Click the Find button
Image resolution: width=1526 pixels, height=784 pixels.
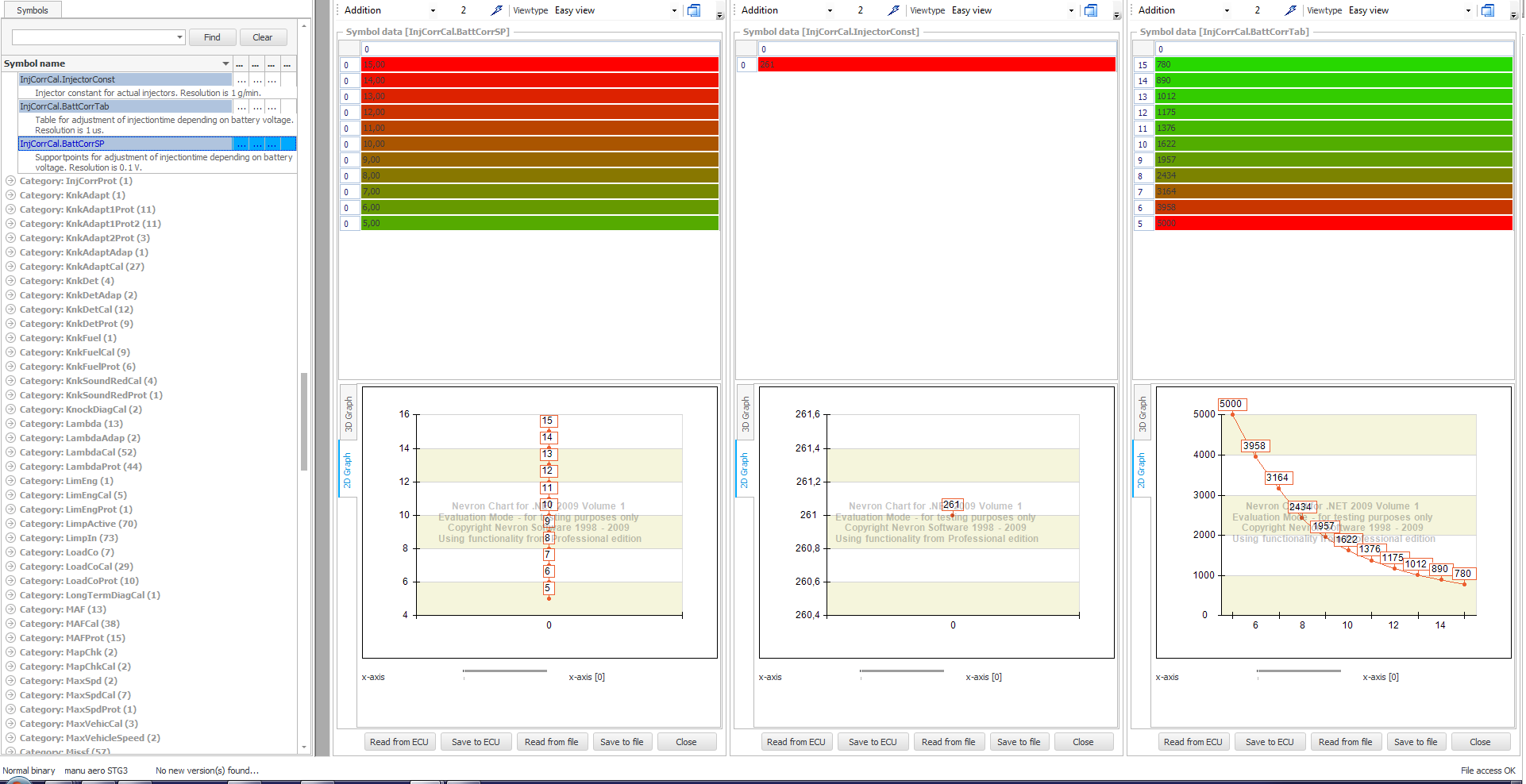point(212,37)
